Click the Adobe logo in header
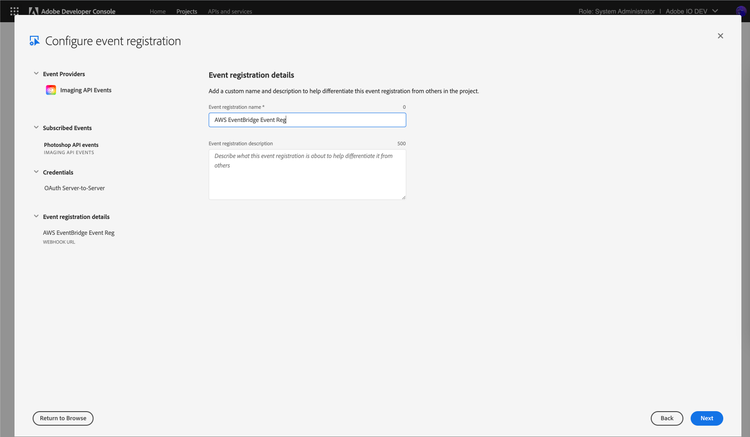750x437 pixels. click(x=33, y=11)
